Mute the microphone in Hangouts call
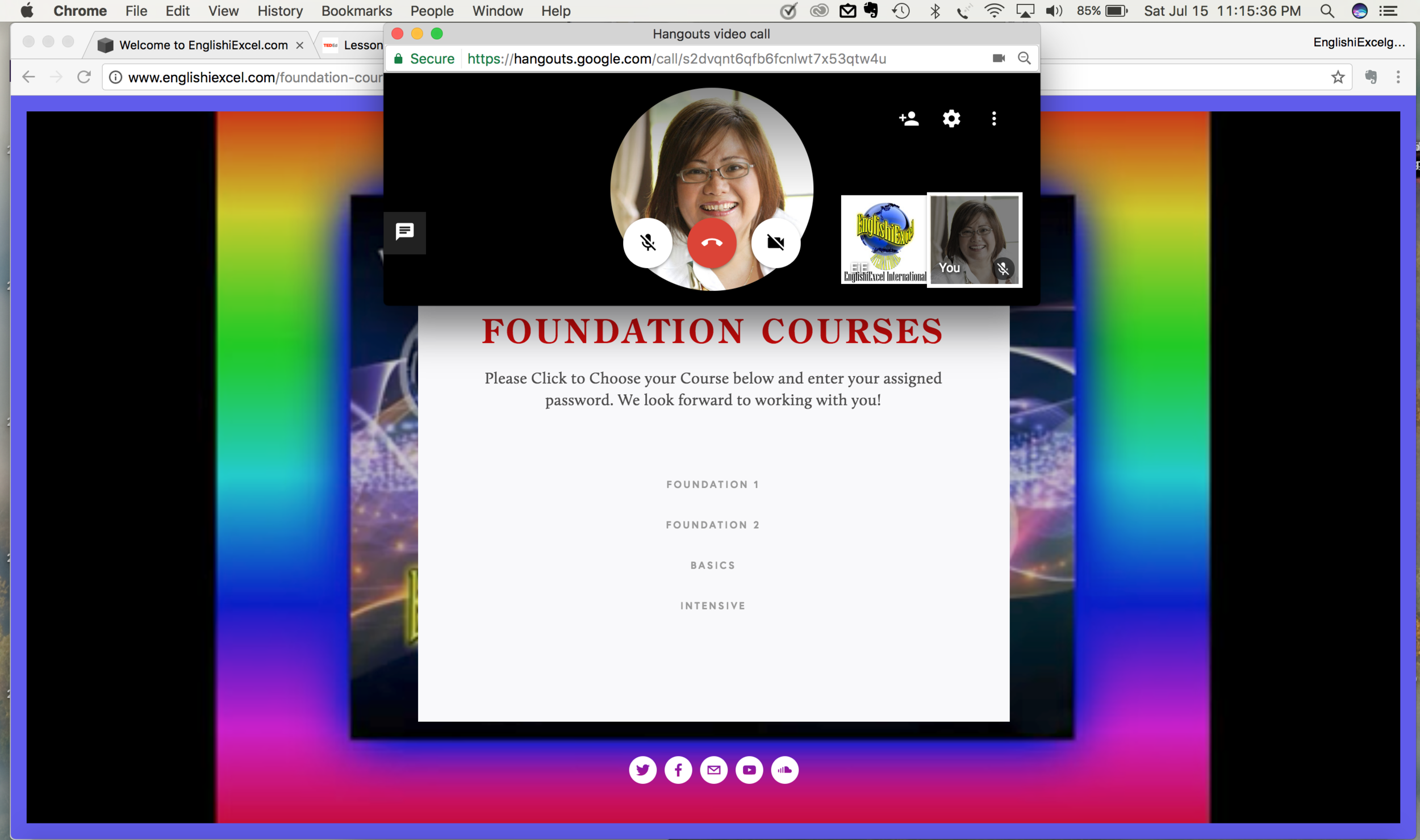 (648, 243)
